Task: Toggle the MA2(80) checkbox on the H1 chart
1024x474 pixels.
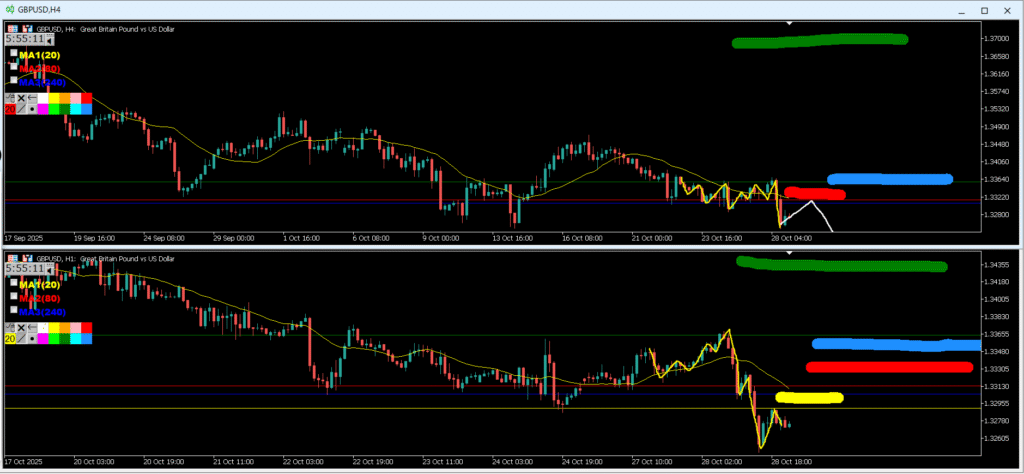Action: point(13,297)
